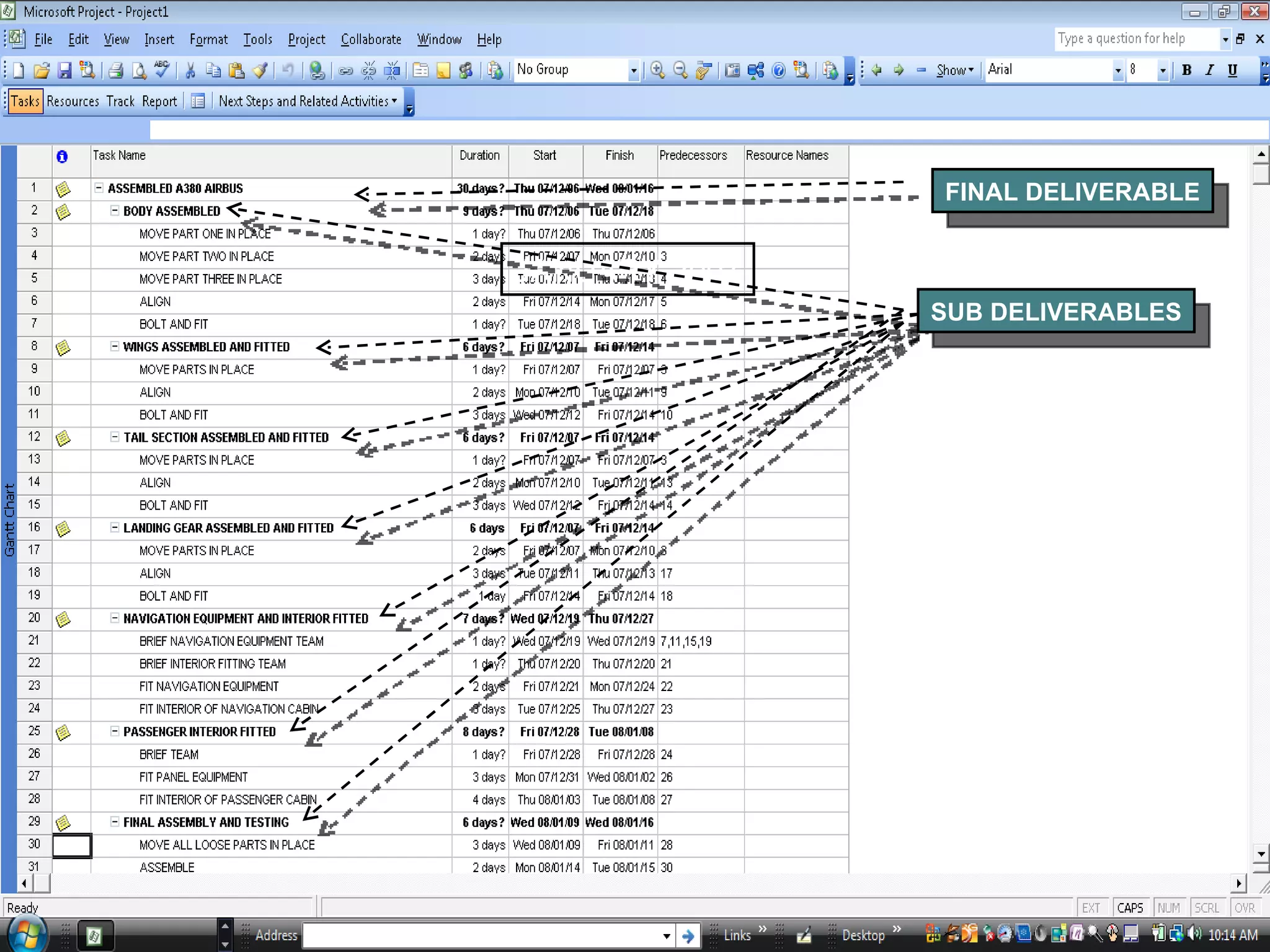The image size is (1270, 952).
Task: Open an existing project file
Action: (42, 71)
